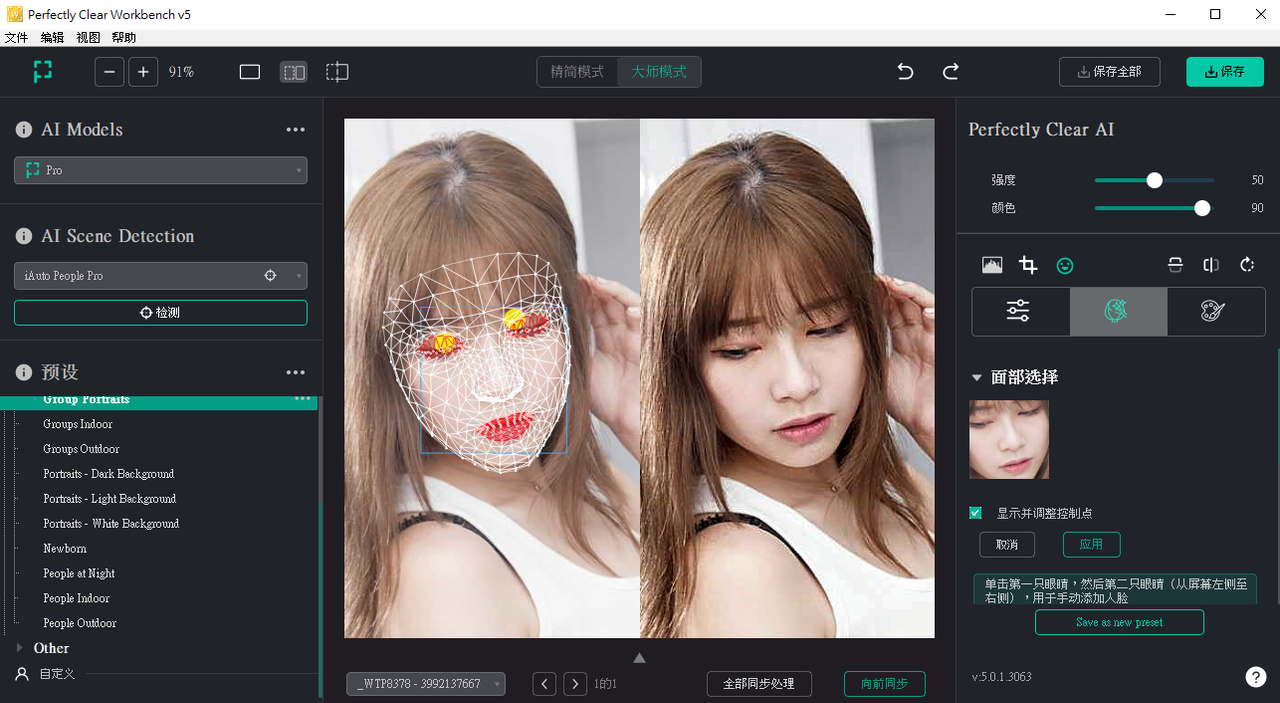
Task: Click the zoom in plus button
Action: (x=143, y=72)
